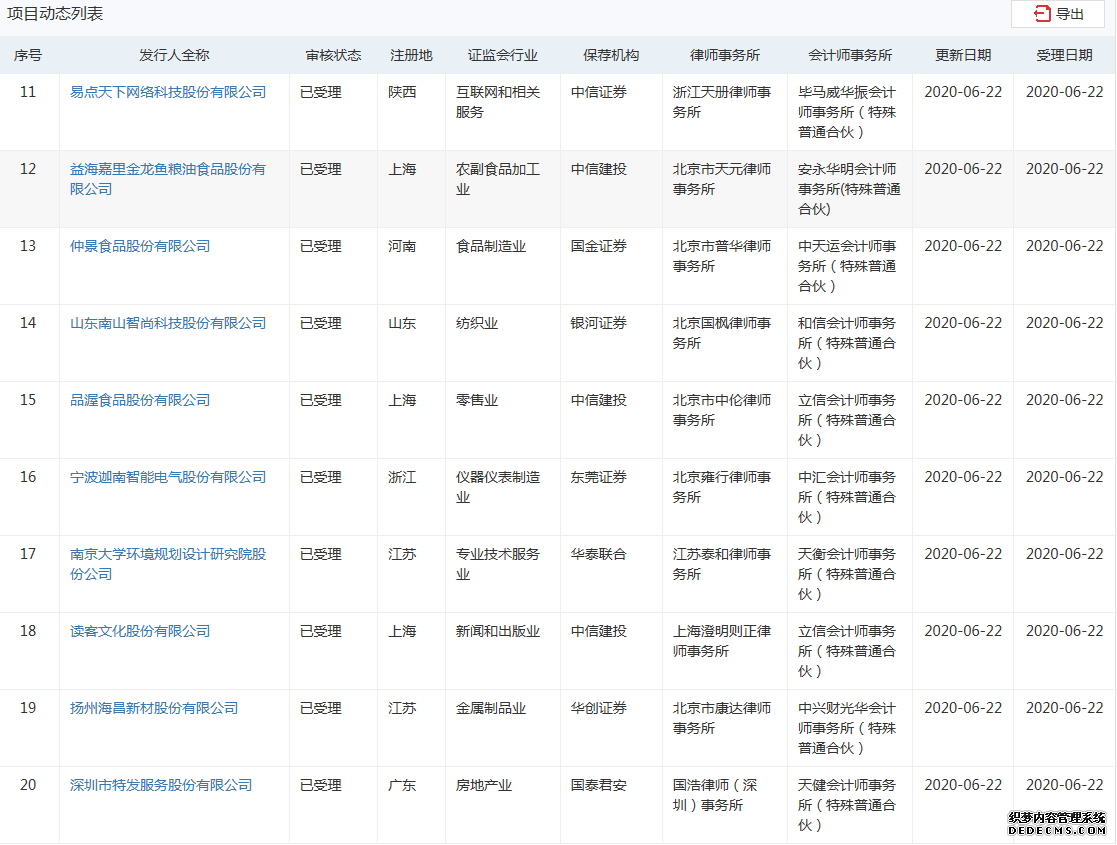Click the 项目动态列表 title
Viewport: 1117px width, 845px height.
56,14
